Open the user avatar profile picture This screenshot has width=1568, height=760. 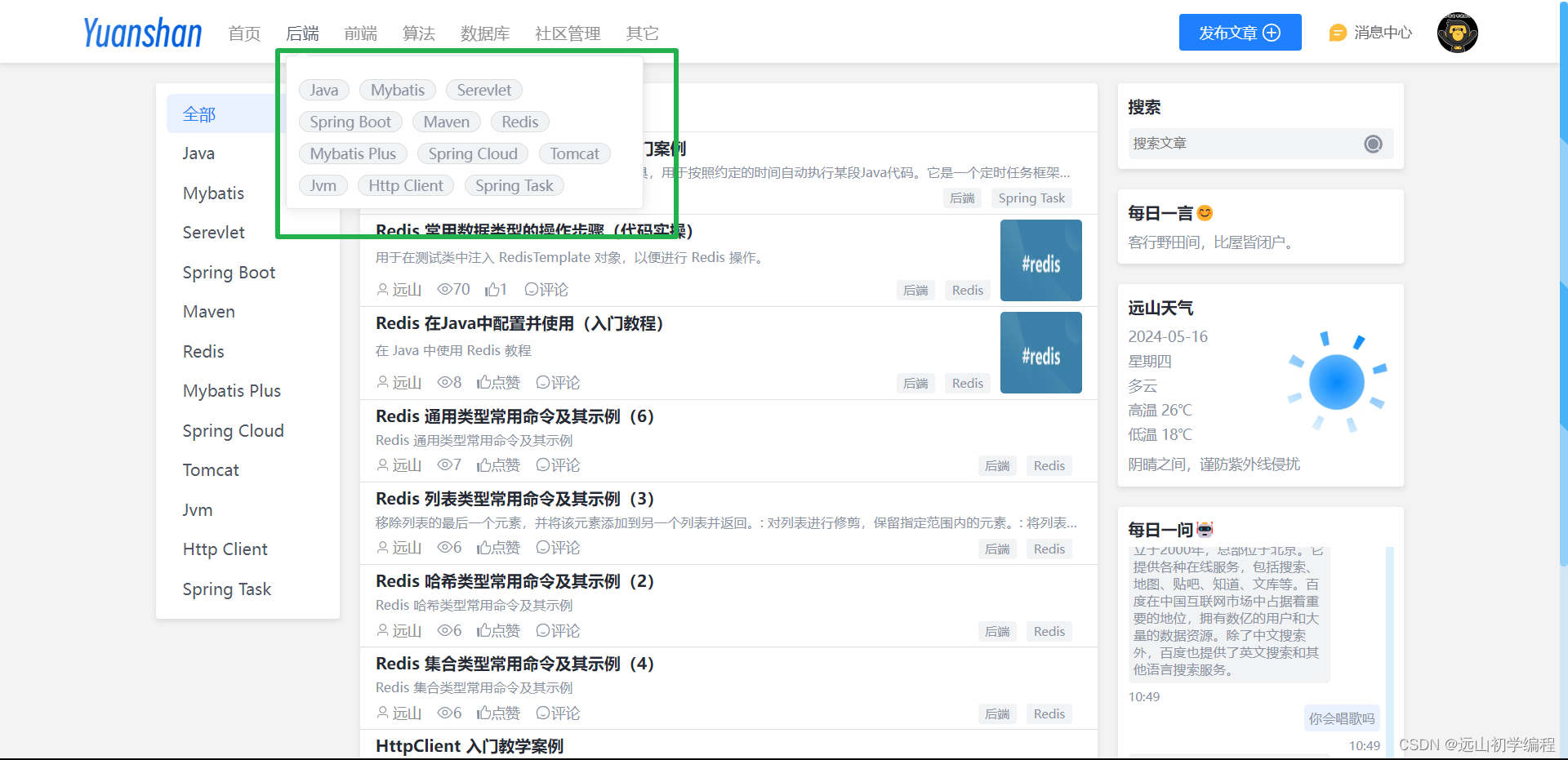tap(1457, 33)
